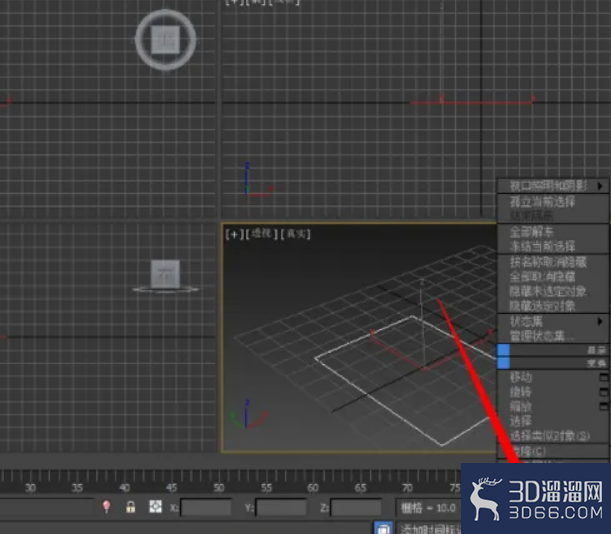Click the light bulb icon in the status bar
Viewport: 611px width, 534px height.
[106, 507]
